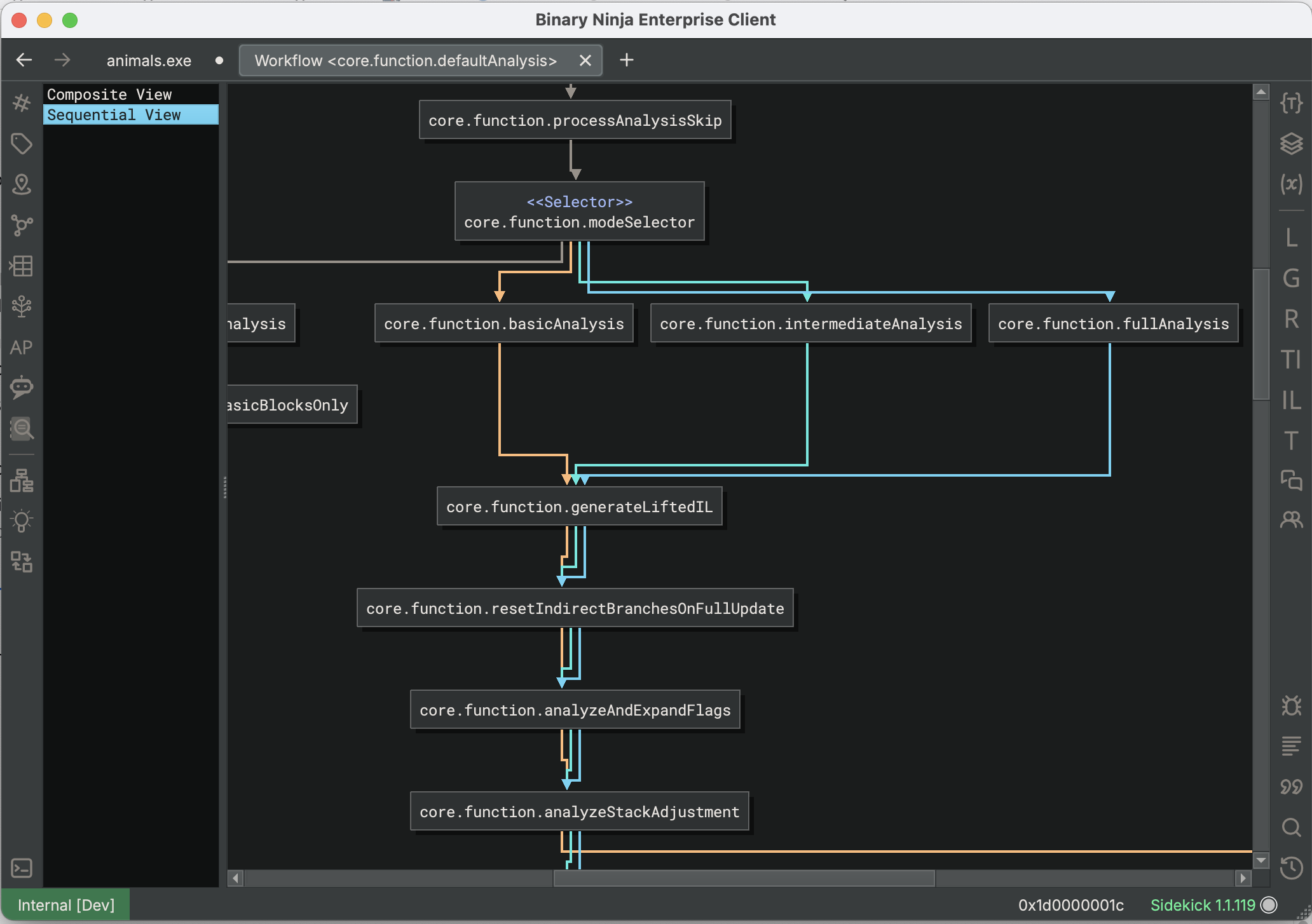Open the chat bubbles sidebar icon
The width and height of the screenshot is (1312, 924).
click(1292, 480)
